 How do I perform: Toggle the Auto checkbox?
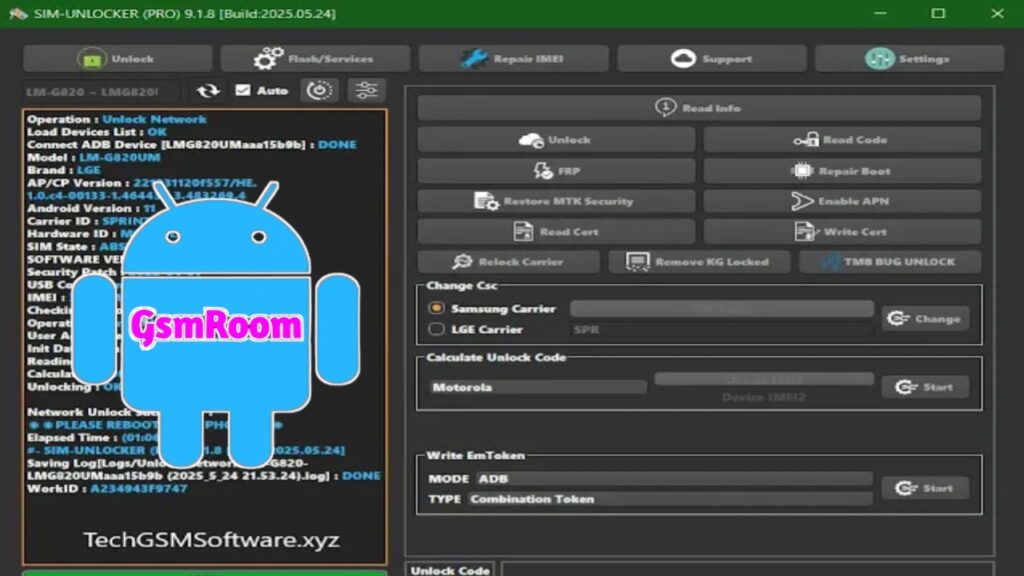[243, 91]
